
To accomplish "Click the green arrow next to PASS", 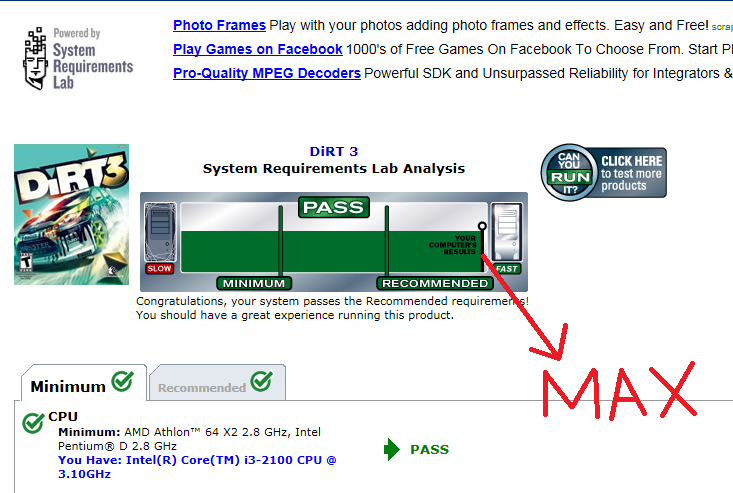I will pyautogui.click(x=392, y=450).
